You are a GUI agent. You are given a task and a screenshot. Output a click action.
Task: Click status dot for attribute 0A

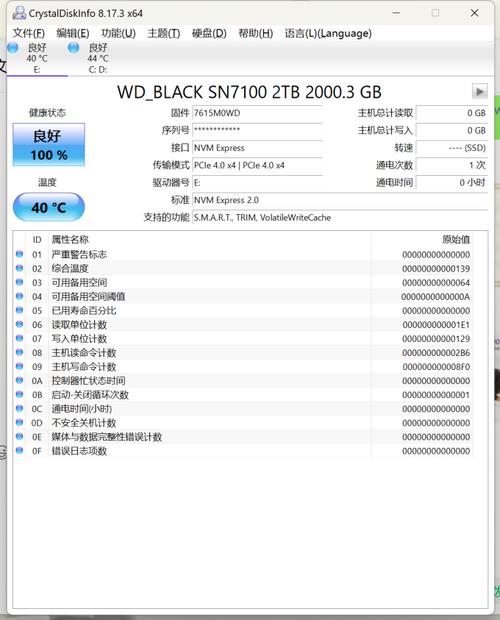[19, 380]
